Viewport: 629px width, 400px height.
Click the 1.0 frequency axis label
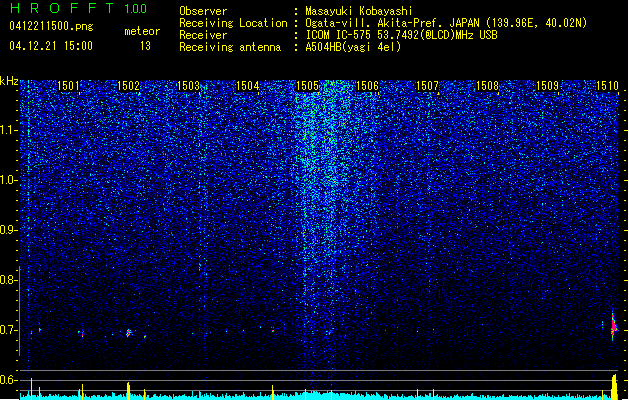(8, 180)
